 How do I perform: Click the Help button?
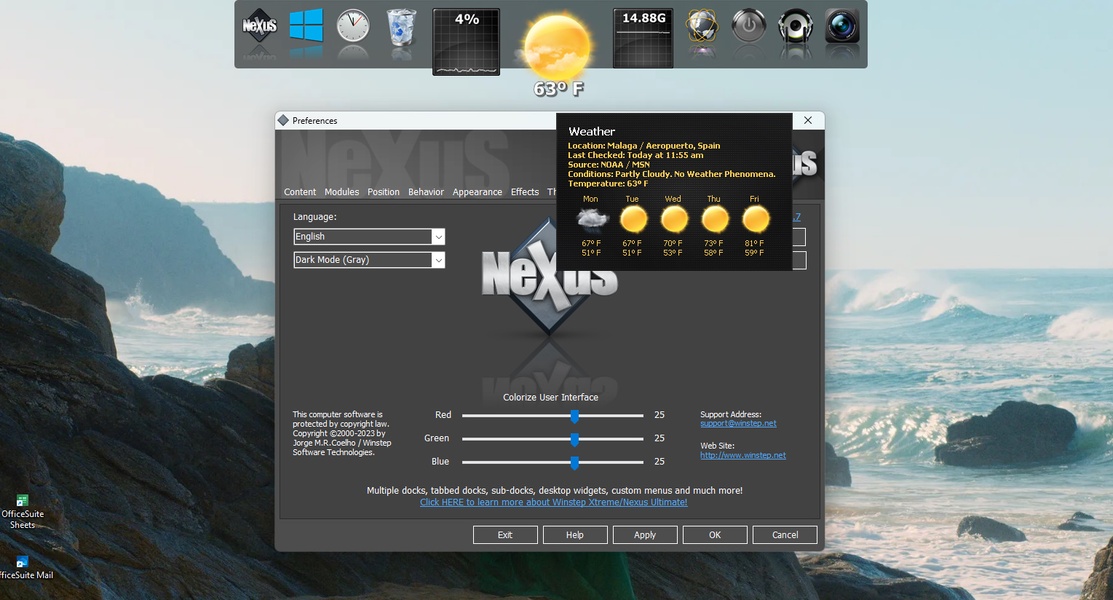tap(575, 535)
